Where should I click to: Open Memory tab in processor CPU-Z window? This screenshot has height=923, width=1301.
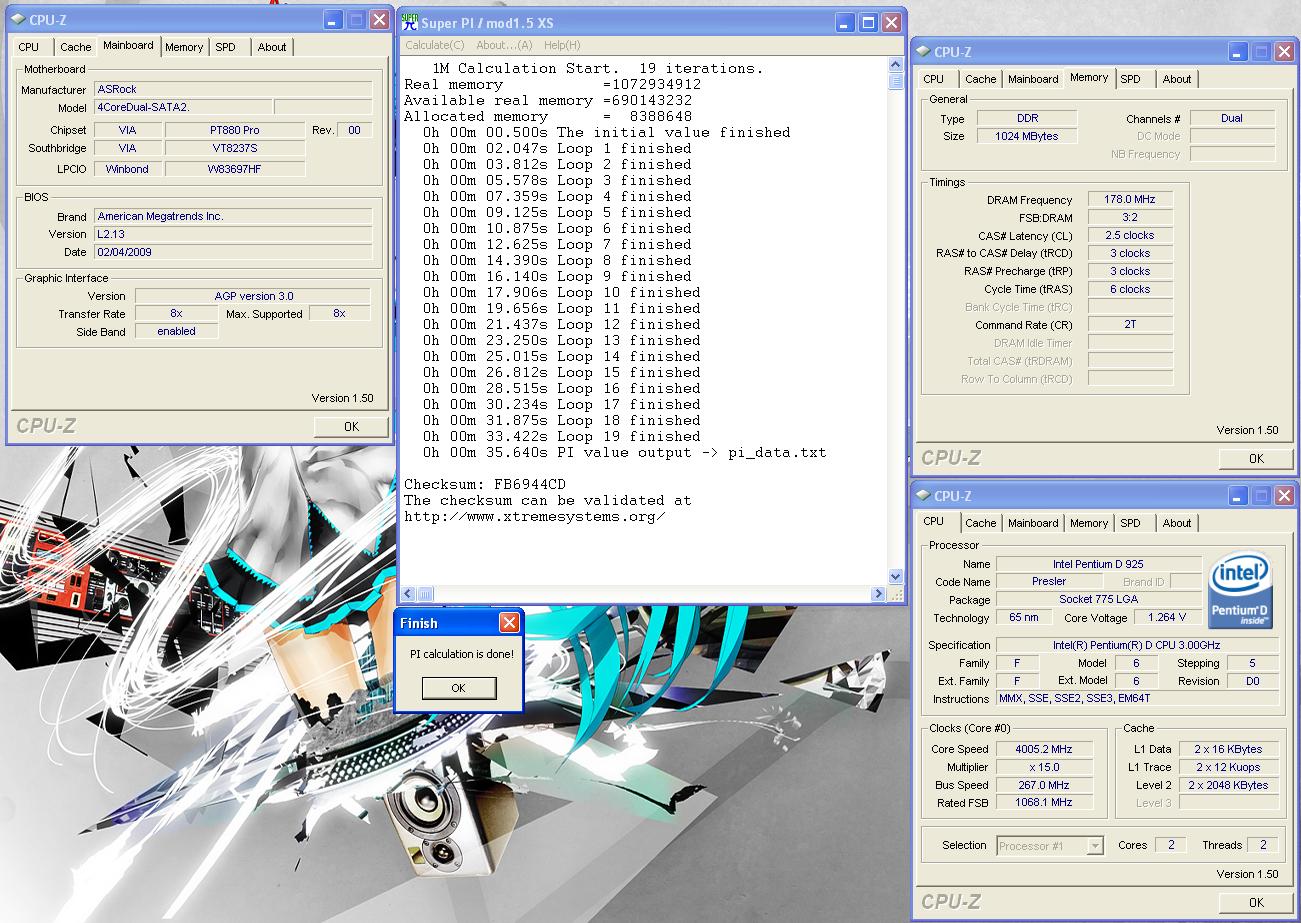point(1089,523)
